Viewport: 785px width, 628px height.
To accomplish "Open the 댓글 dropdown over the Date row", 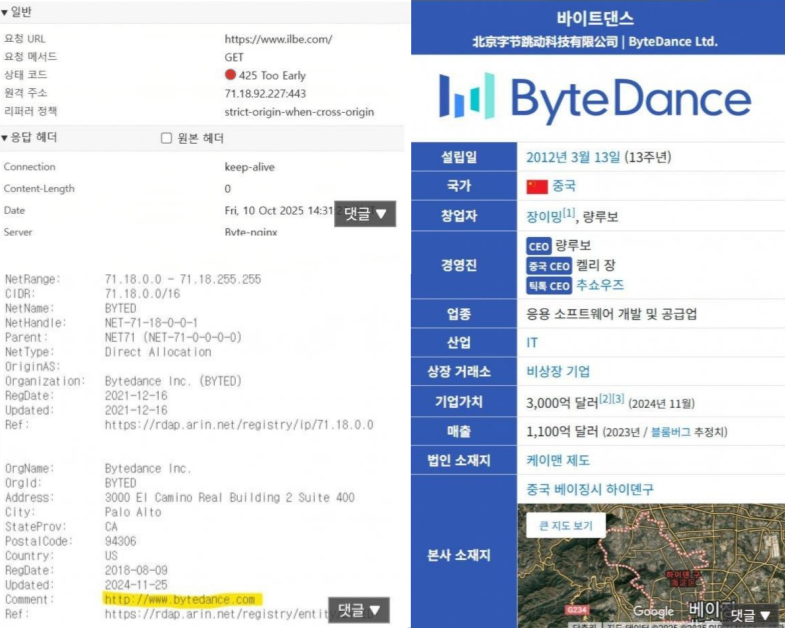I will pyautogui.click(x=365, y=214).
